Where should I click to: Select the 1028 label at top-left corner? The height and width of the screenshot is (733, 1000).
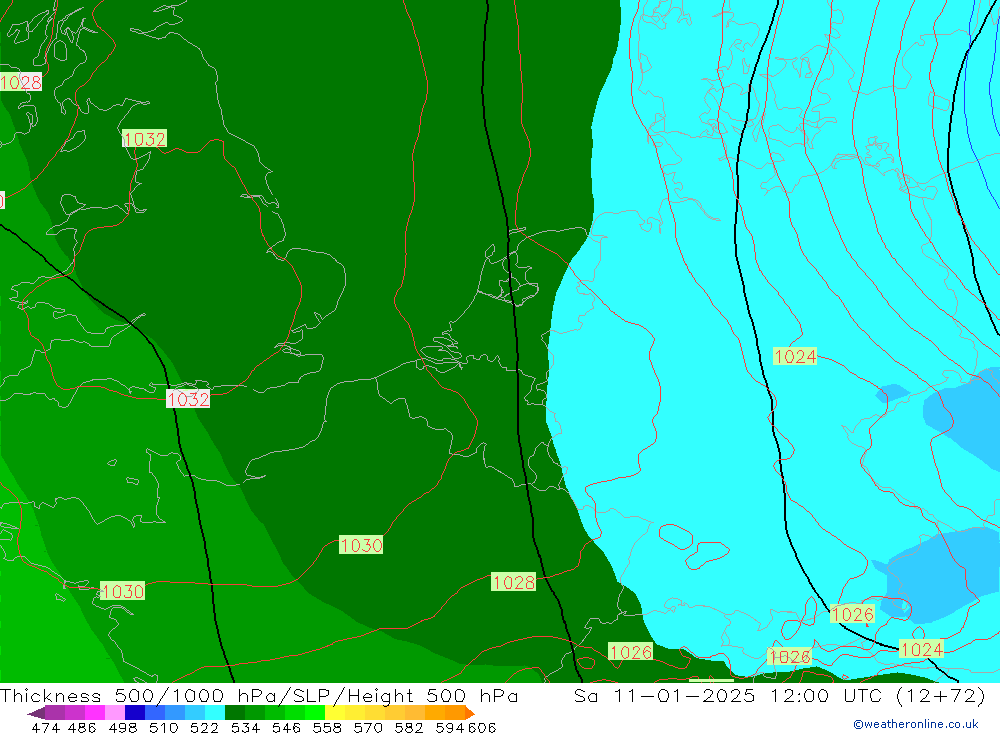pos(20,82)
